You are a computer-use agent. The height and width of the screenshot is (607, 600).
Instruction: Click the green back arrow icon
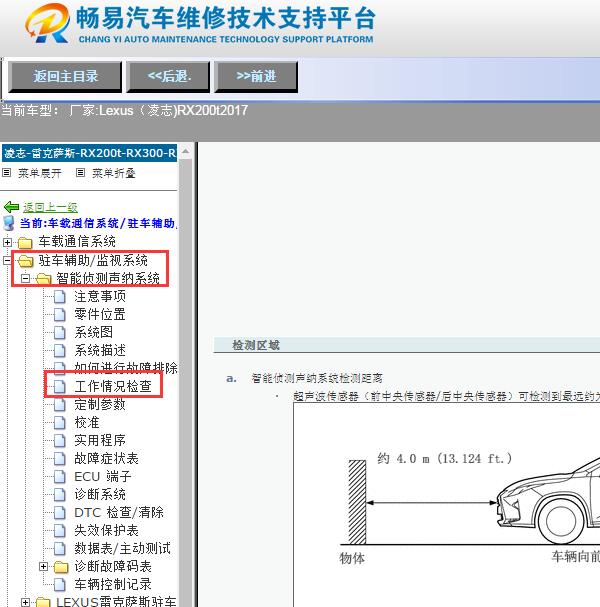tap(12, 207)
